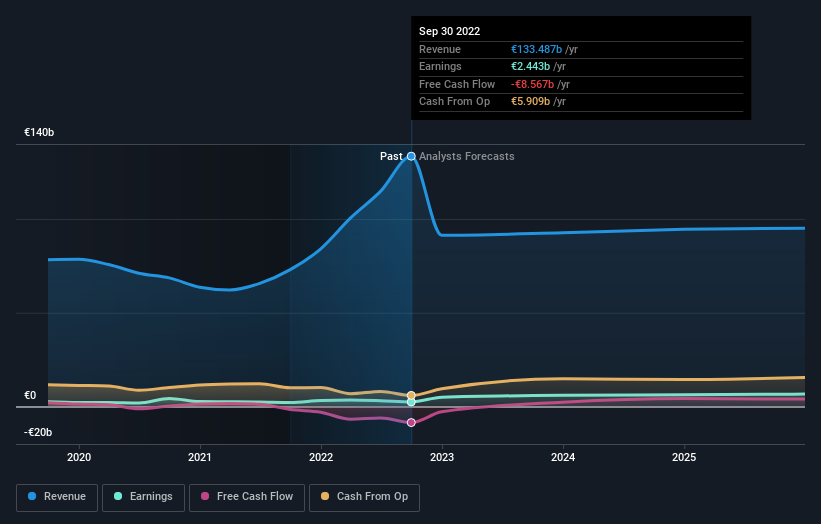Select the pink Free Cash Flow data point
Image resolution: width=821 pixels, height=524 pixels.
[x=412, y=422]
